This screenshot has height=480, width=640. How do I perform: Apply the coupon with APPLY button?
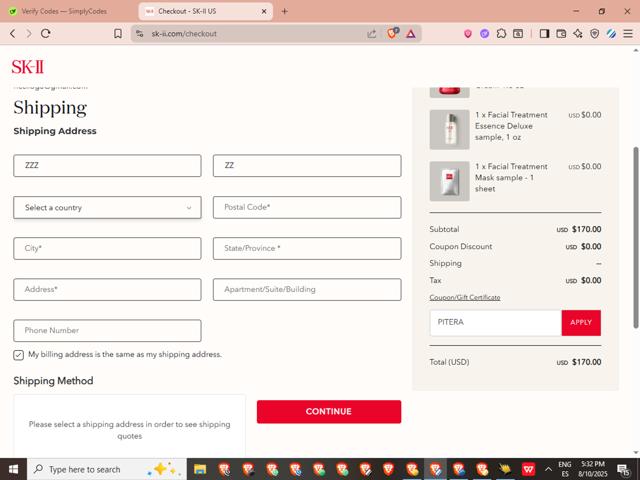pos(581,323)
